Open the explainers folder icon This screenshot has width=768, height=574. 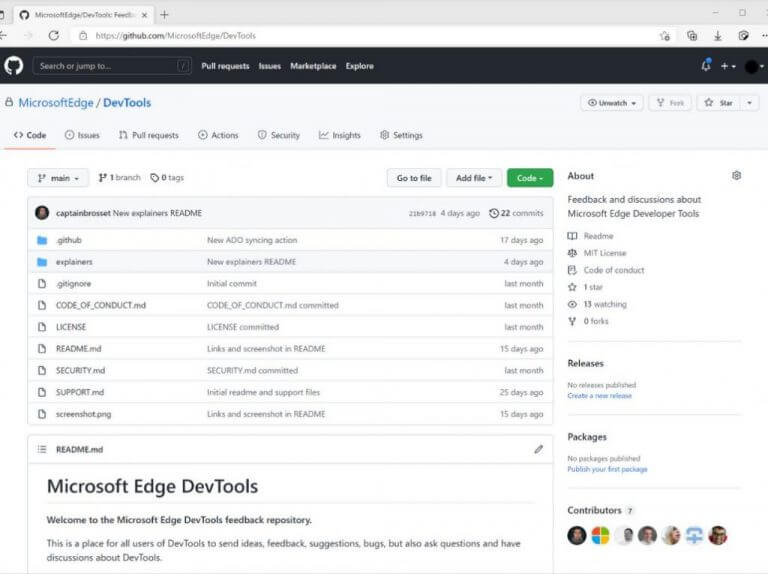tap(42, 262)
